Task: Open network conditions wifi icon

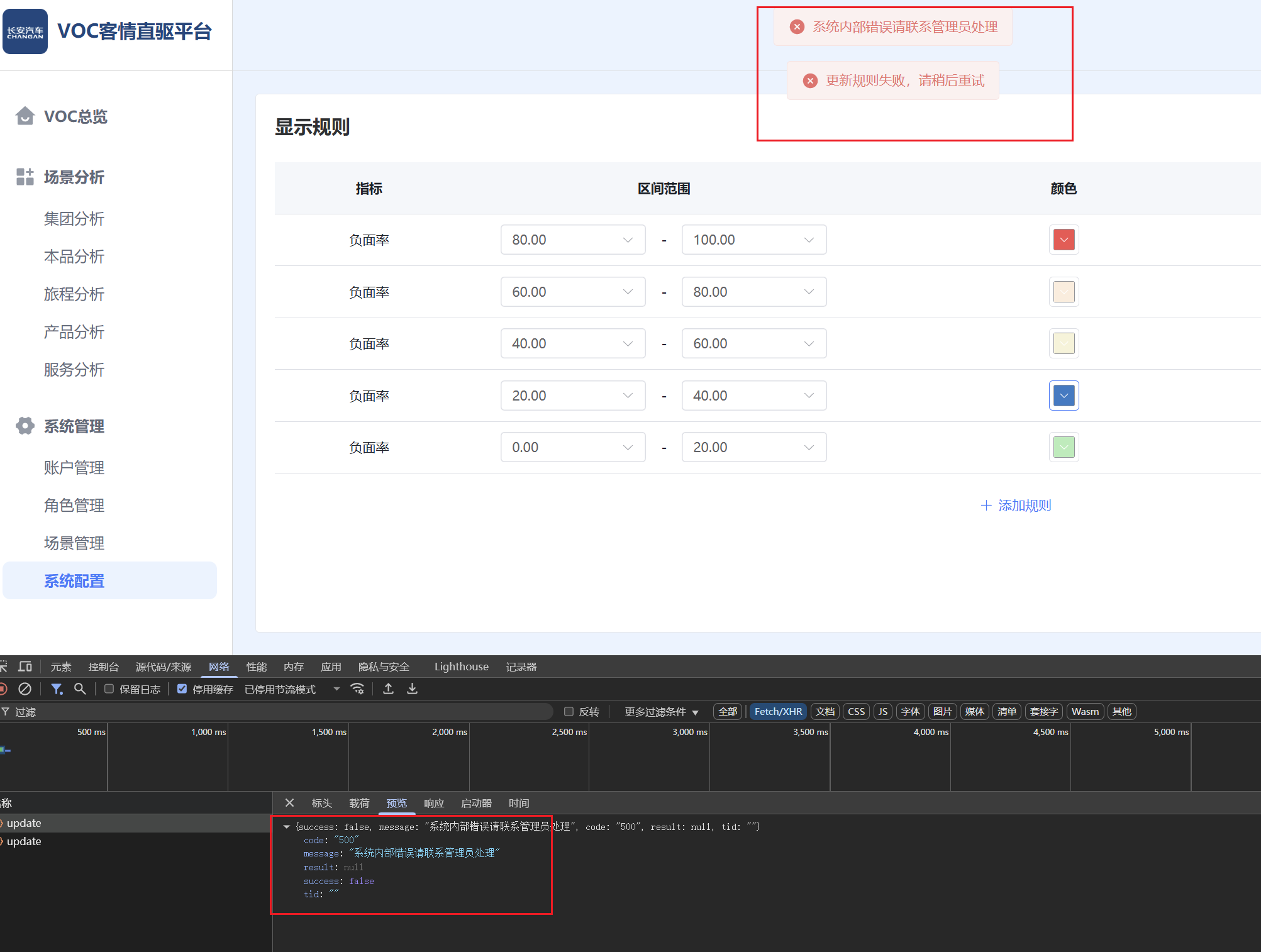Action: tap(357, 689)
